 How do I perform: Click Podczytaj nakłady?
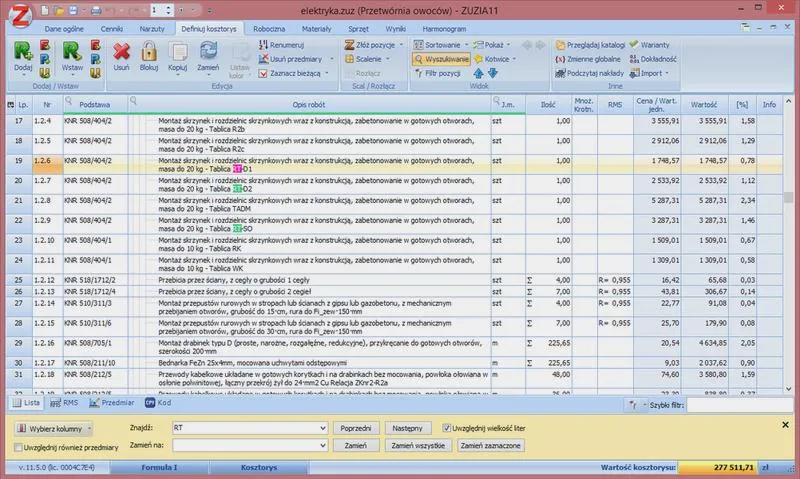[x=589, y=73]
